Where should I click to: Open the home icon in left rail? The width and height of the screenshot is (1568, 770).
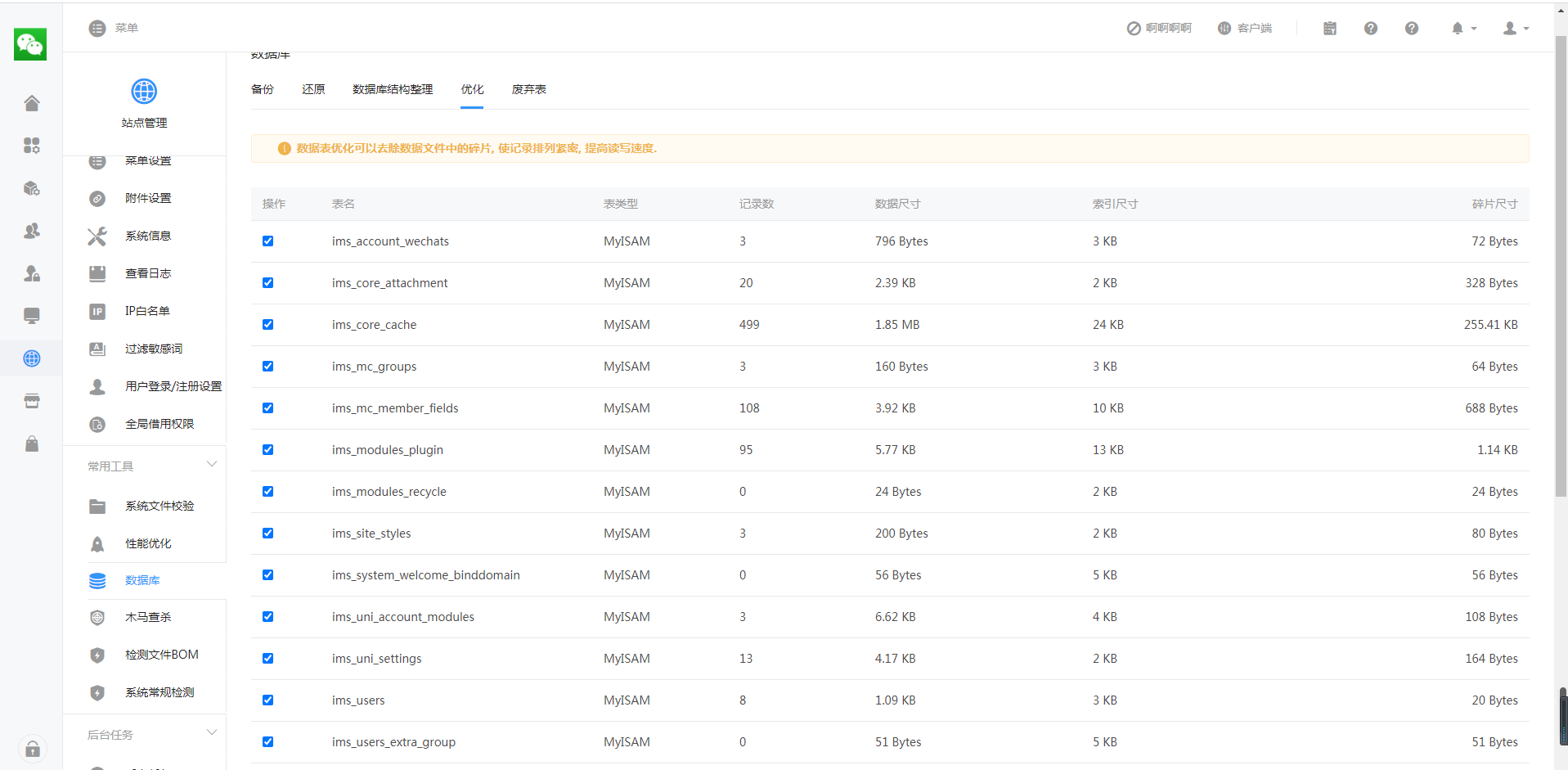pyautogui.click(x=32, y=103)
